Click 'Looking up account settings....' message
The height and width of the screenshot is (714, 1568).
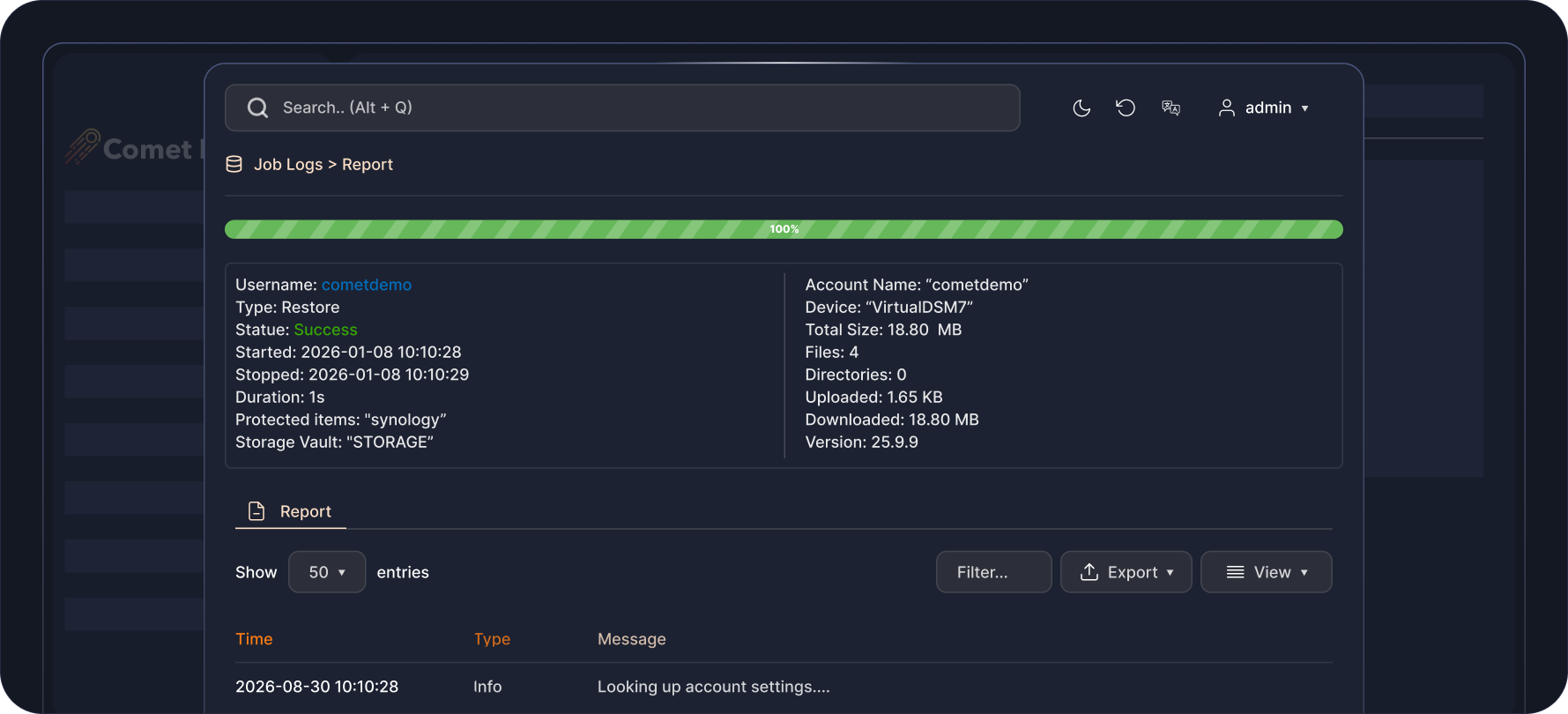[x=714, y=687]
